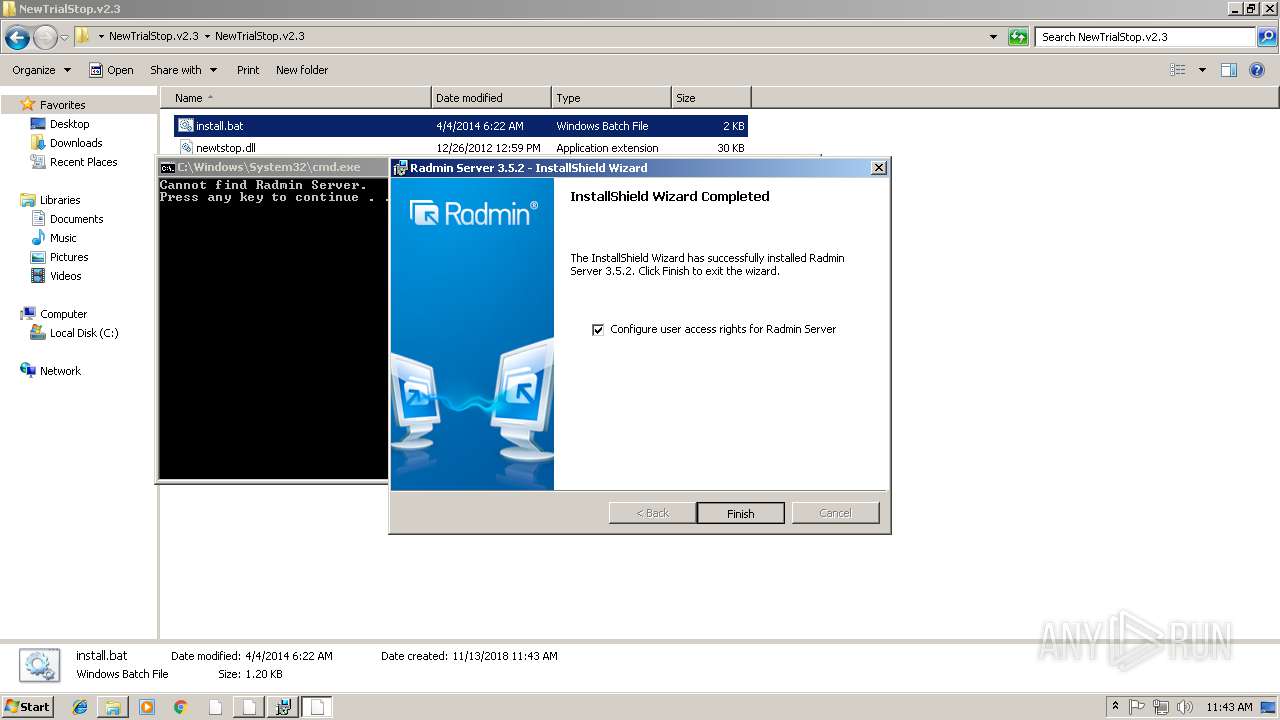Switch to Windows Explorer taskbar button
Image resolution: width=1280 pixels, height=720 pixels.
coord(113,707)
